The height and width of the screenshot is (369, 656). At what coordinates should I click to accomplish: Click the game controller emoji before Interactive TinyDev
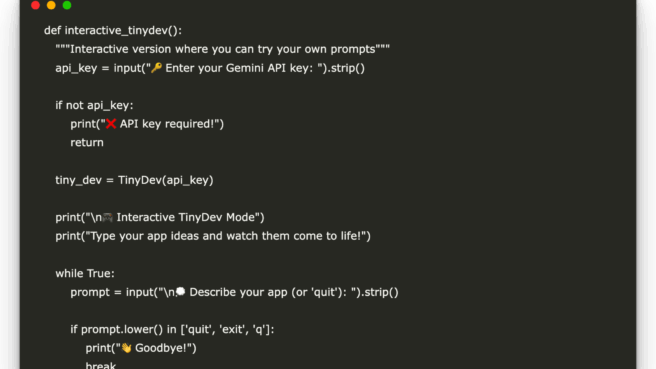click(108, 217)
